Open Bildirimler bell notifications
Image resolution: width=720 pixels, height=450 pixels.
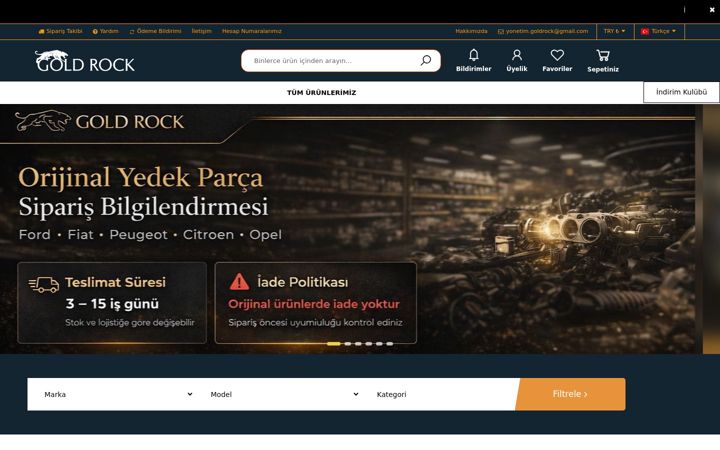point(473,61)
